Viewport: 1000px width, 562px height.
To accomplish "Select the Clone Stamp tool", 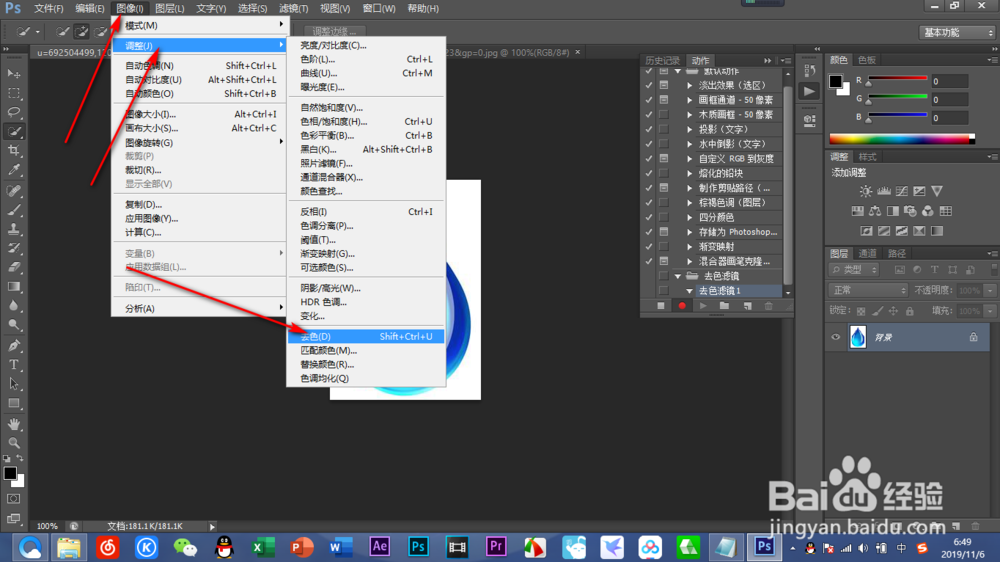I will coord(13,229).
